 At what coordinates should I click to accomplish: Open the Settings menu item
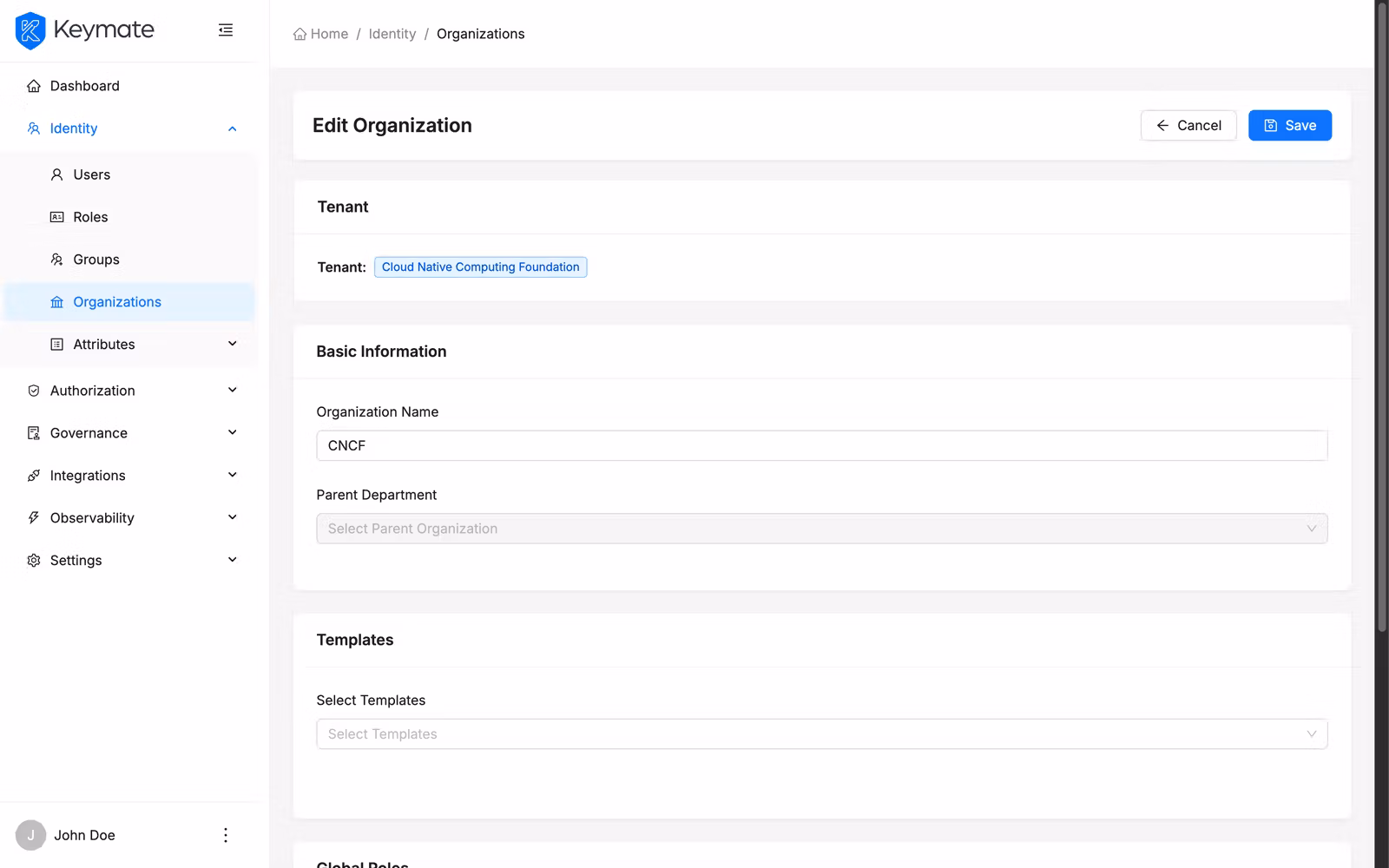click(76, 560)
